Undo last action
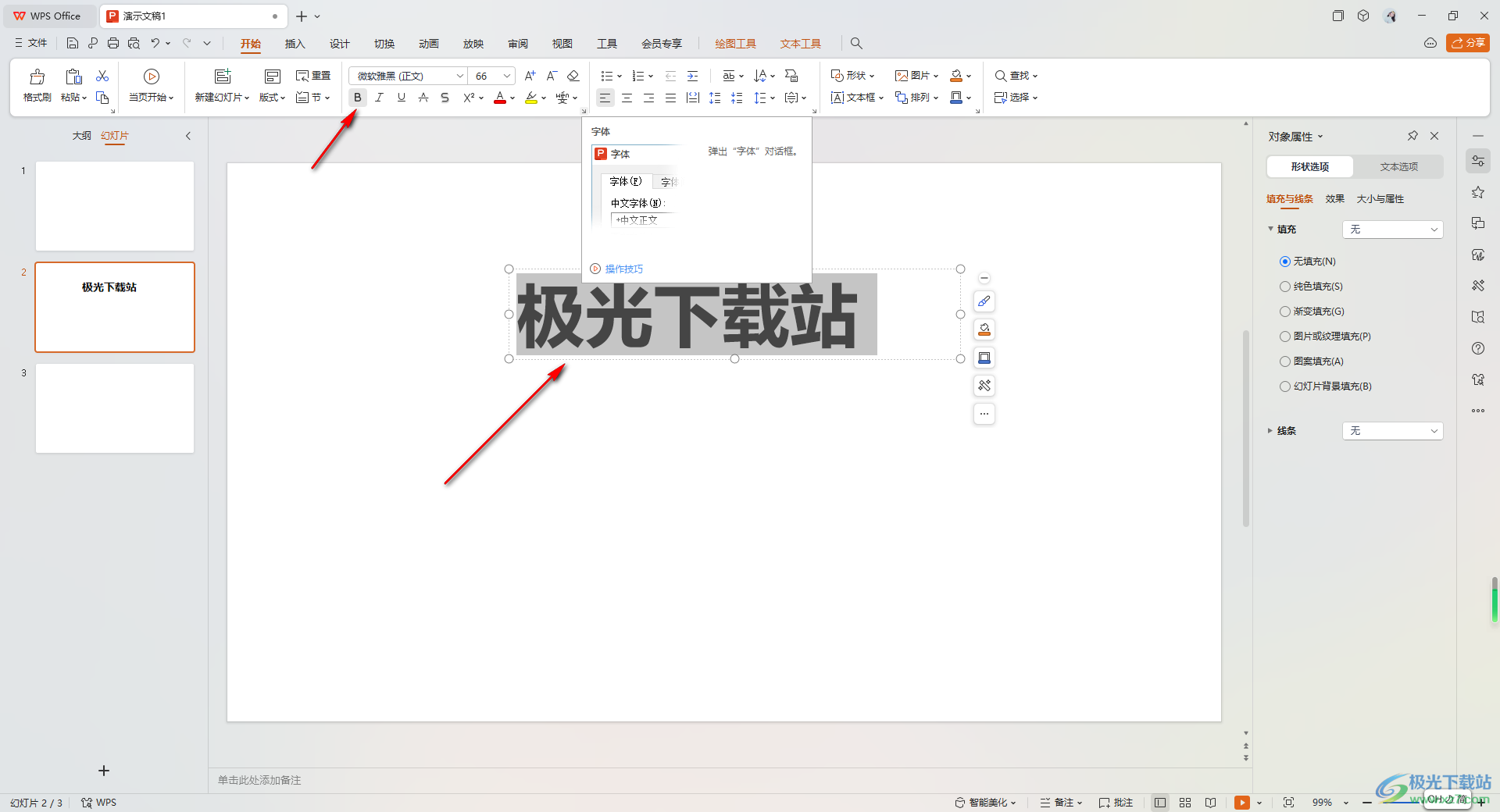This screenshot has width=1500, height=812. (155, 44)
